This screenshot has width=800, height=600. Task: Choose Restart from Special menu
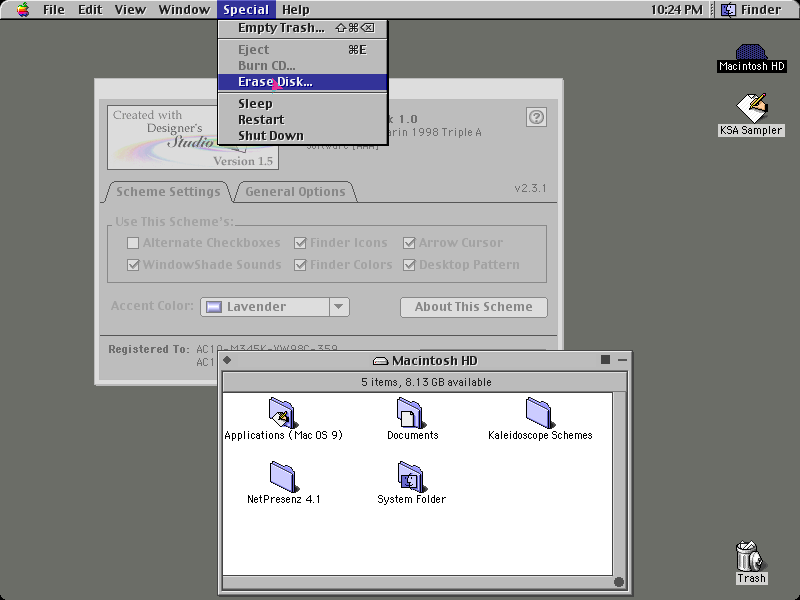click(x=303, y=120)
